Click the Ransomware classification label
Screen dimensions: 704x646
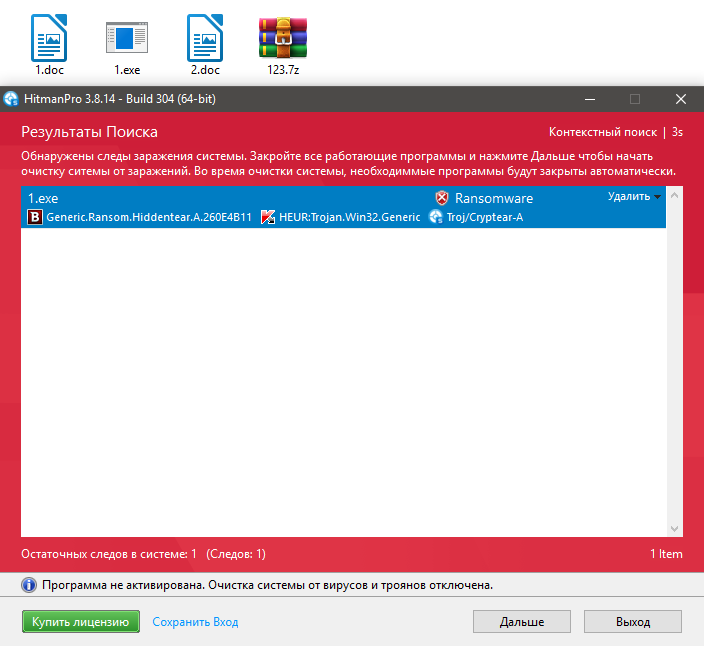[494, 198]
